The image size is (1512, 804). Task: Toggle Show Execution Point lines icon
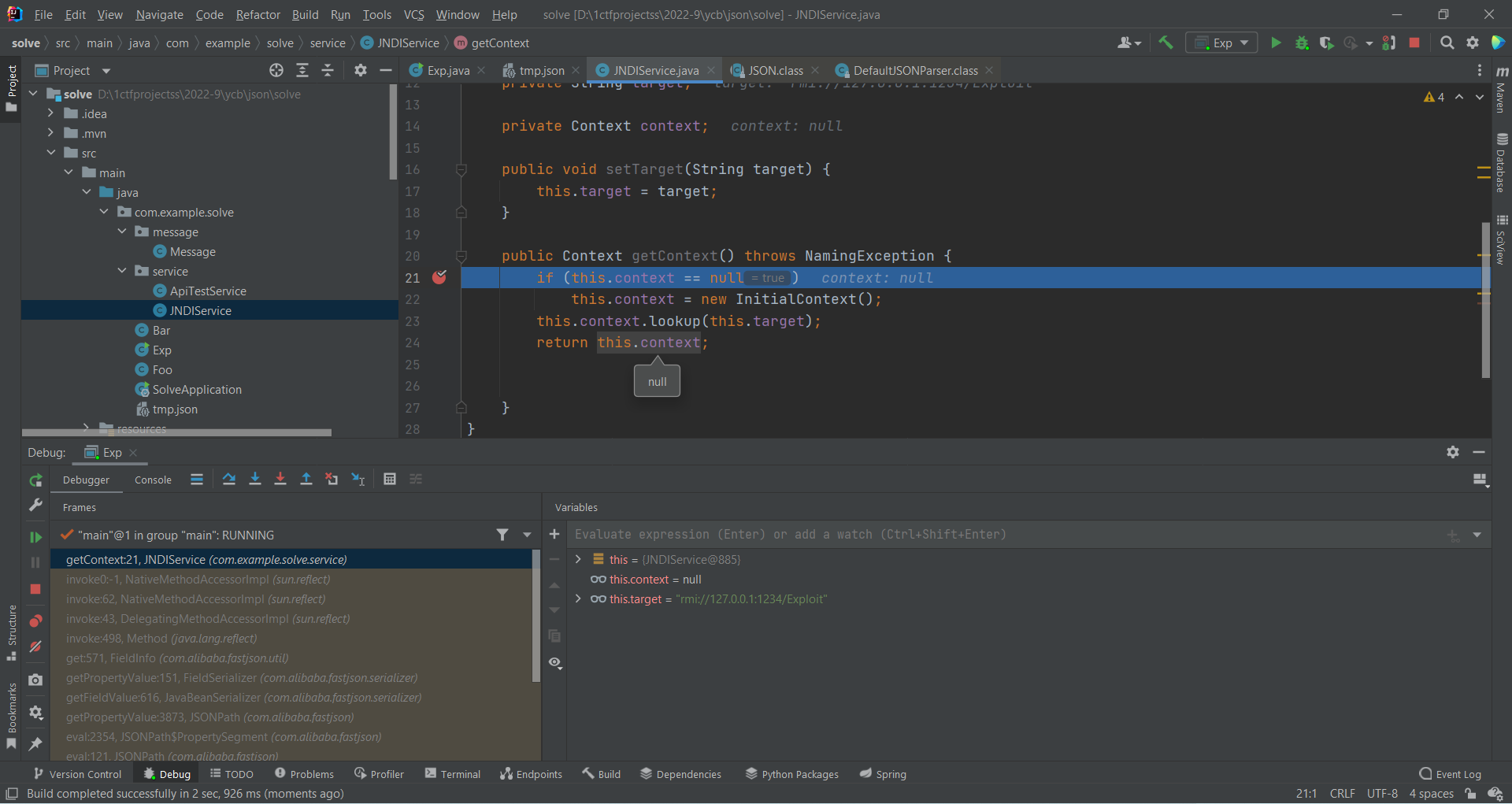coord(197,479)
